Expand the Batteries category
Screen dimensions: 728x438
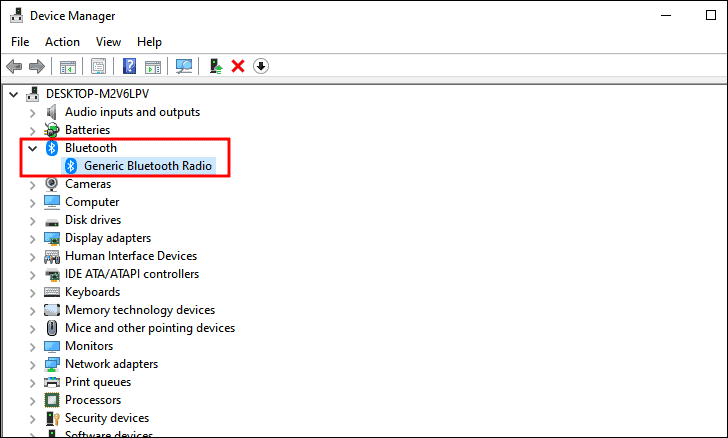[32, 131]
